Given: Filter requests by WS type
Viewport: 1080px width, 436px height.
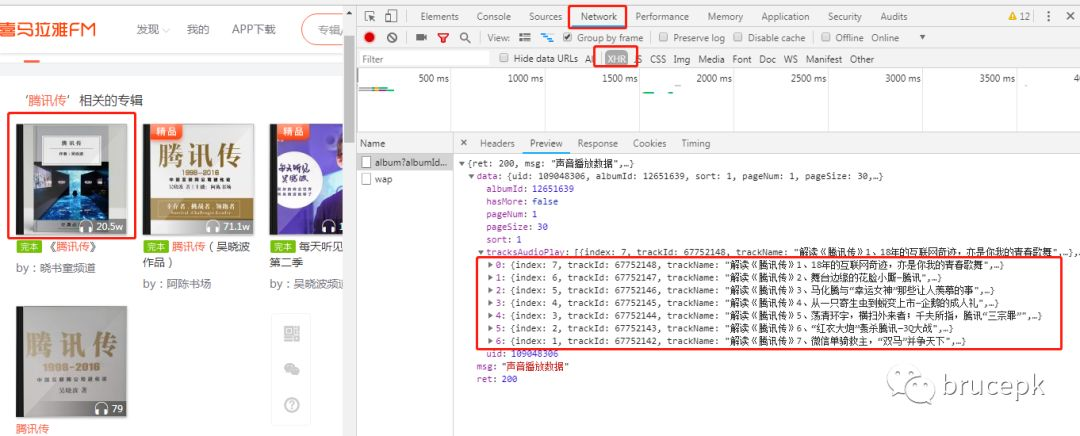Looking at the screenshot, I should [x=791, y=59].
